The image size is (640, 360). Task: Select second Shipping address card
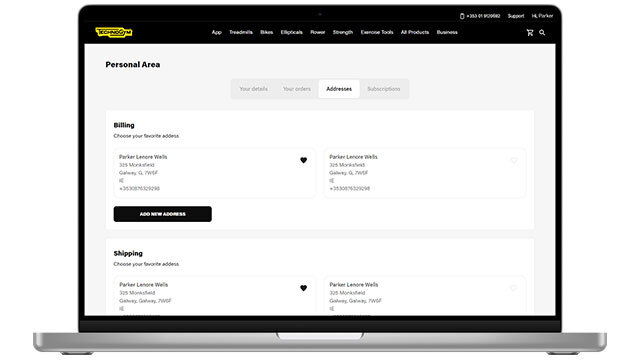click(x=425, y=296)
